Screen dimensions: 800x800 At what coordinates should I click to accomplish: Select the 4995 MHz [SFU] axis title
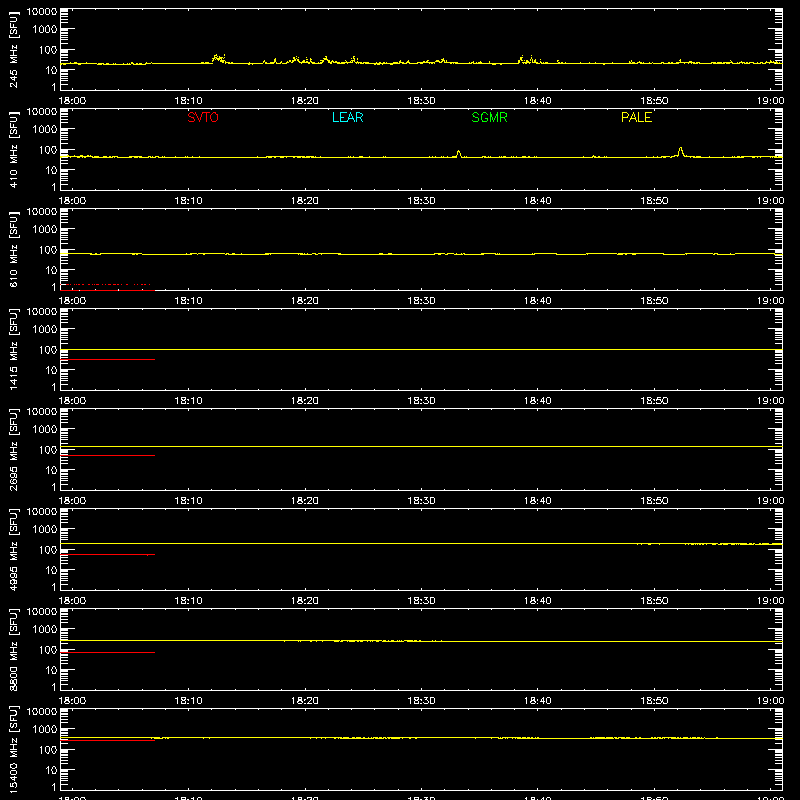point(13,549)
